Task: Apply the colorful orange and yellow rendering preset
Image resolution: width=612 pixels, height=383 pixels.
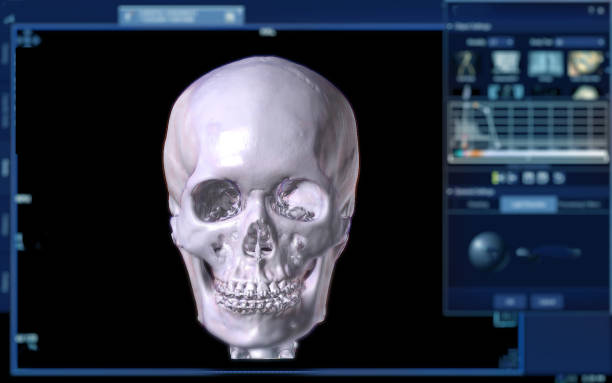Action: click(x=585, y=65)
